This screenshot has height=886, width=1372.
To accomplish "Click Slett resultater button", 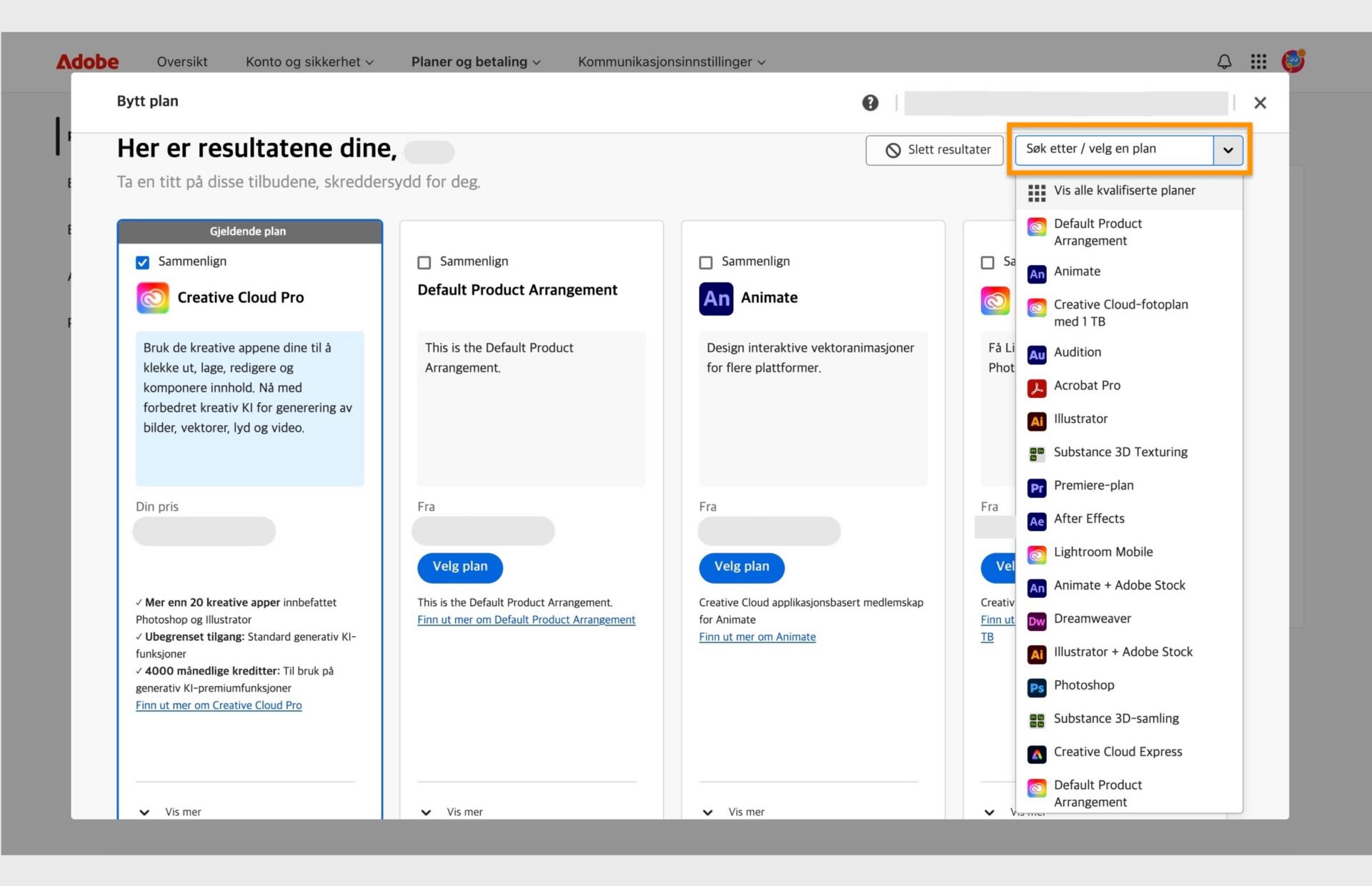I will pos(937,150).
